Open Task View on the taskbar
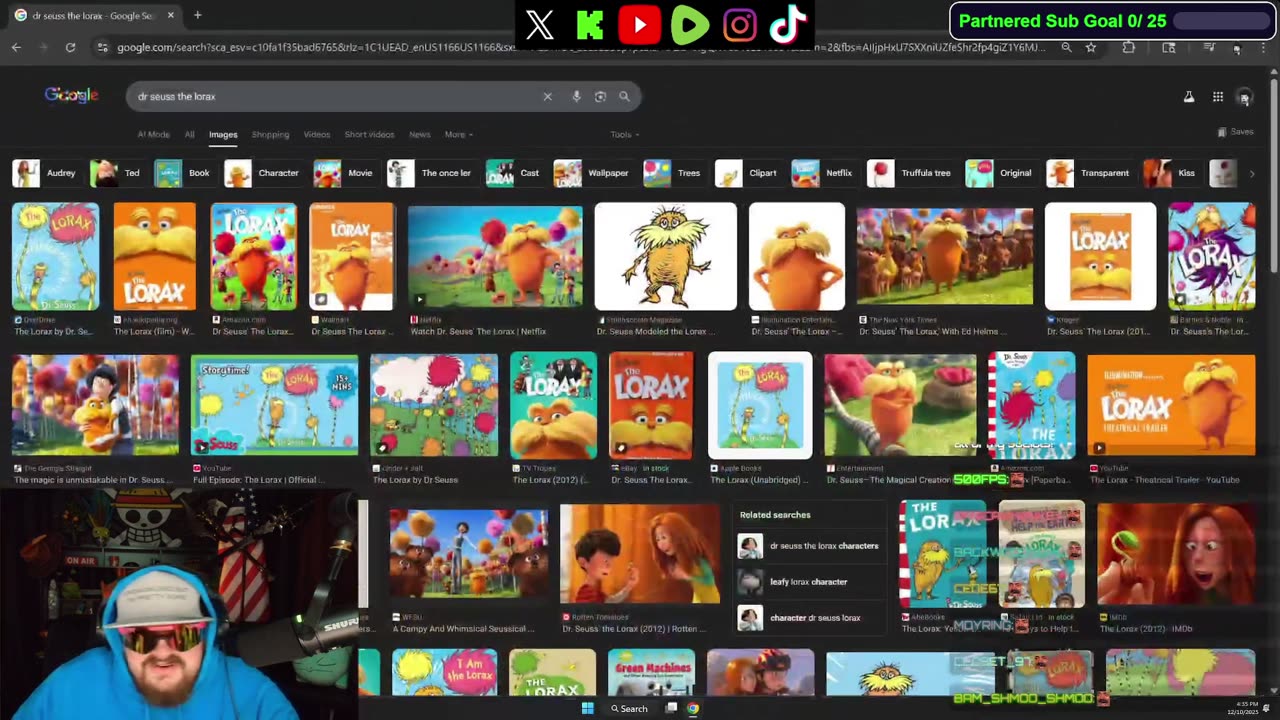Image resolution: width=1280 pixels, height=720 pixels. 671,709
